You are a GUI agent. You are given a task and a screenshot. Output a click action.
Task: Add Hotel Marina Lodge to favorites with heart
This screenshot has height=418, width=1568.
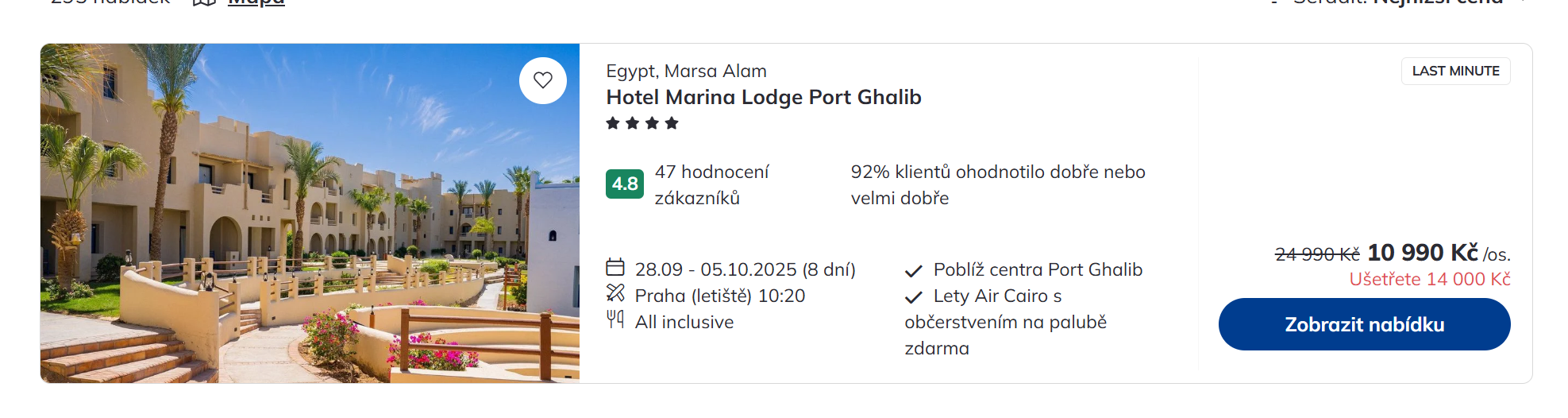[x=543, y=80]
